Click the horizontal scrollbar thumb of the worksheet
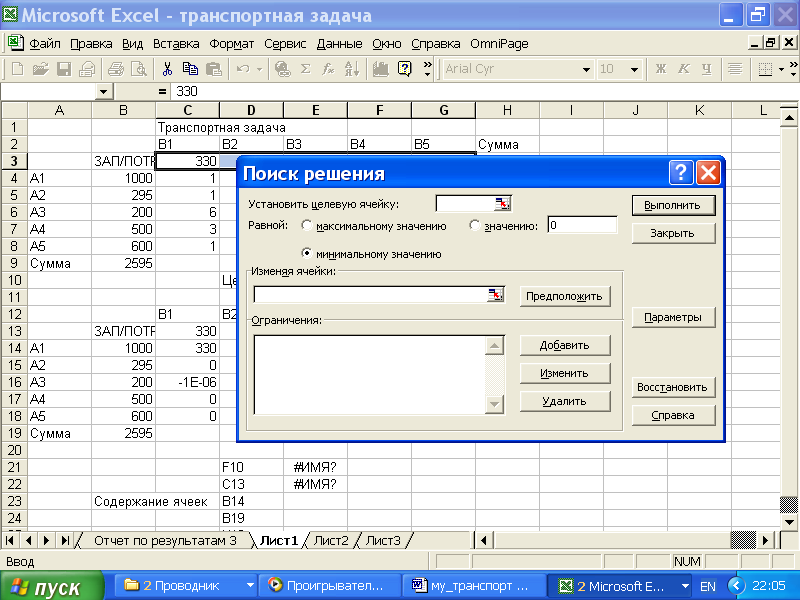800x600 pixels. [x=743, y=540]
